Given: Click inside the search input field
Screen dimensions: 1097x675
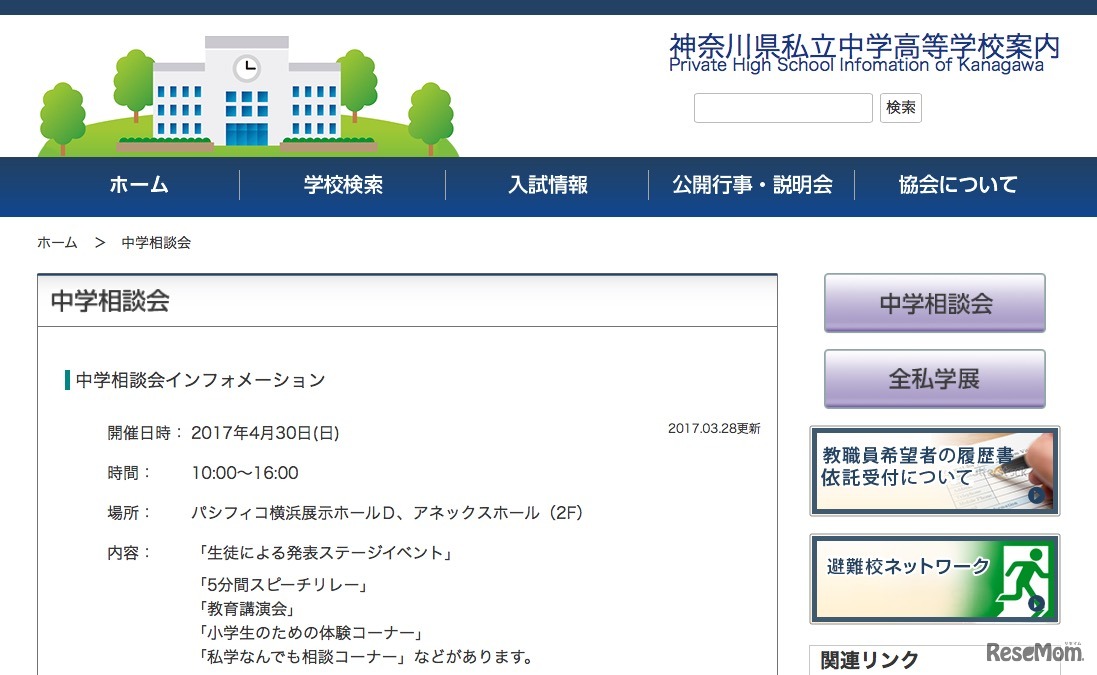Looking at the screenshot, I should click(x=783, y=107).
